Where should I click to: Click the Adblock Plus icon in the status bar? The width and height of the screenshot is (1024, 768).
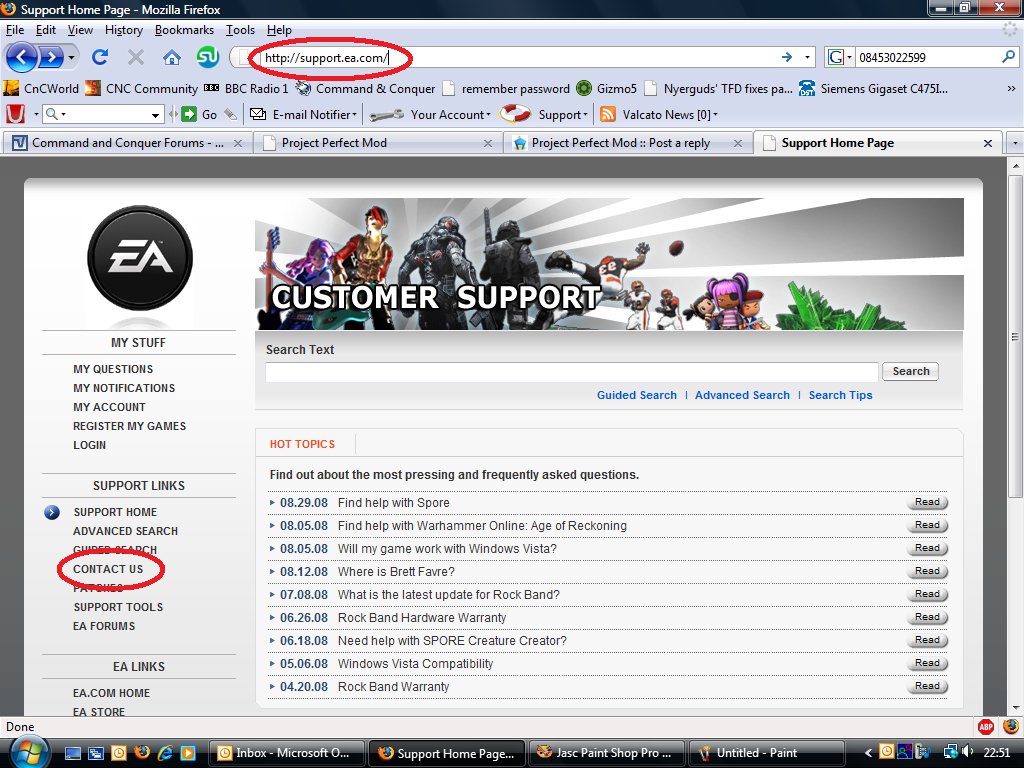coord(985,726)
